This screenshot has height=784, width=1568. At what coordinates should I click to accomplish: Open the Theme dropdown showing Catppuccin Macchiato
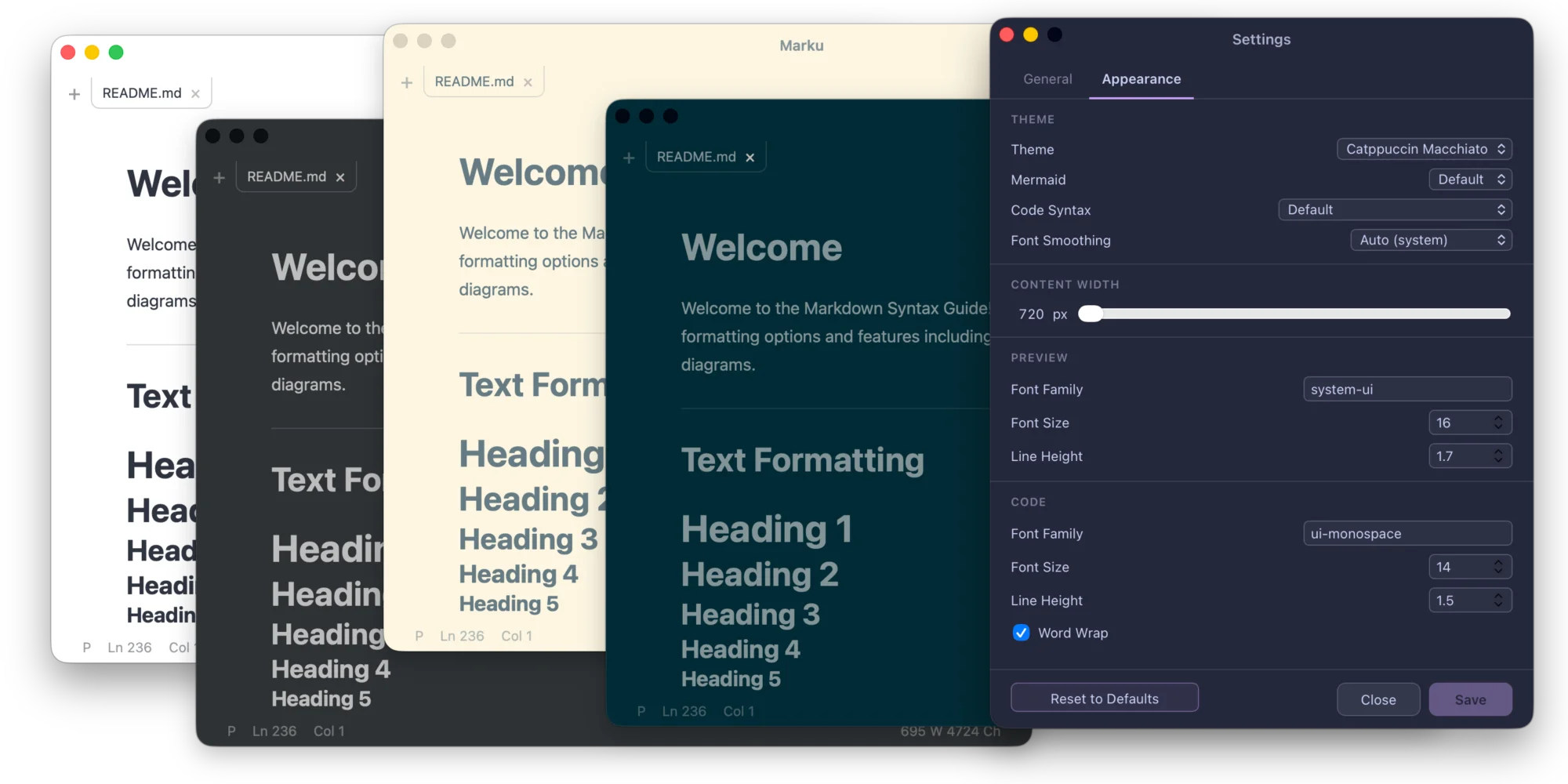[x=1424, y=149]
